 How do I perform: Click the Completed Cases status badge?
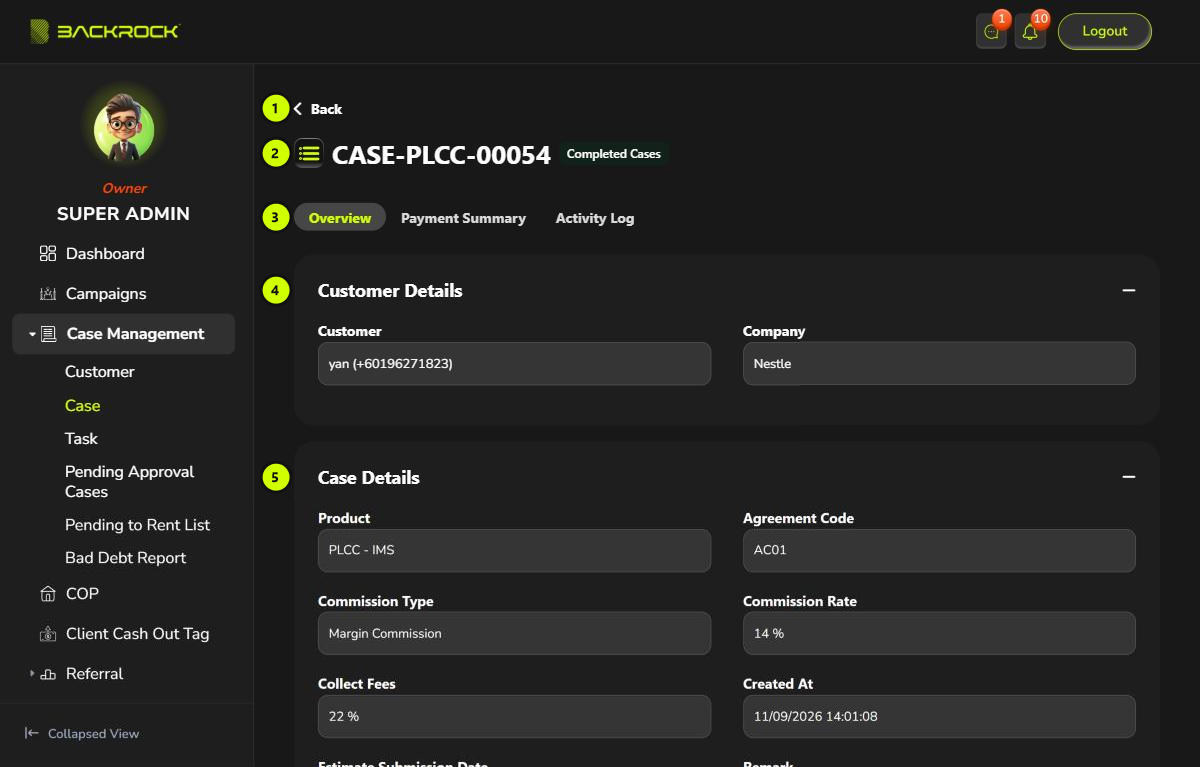[x=614, y=154]
